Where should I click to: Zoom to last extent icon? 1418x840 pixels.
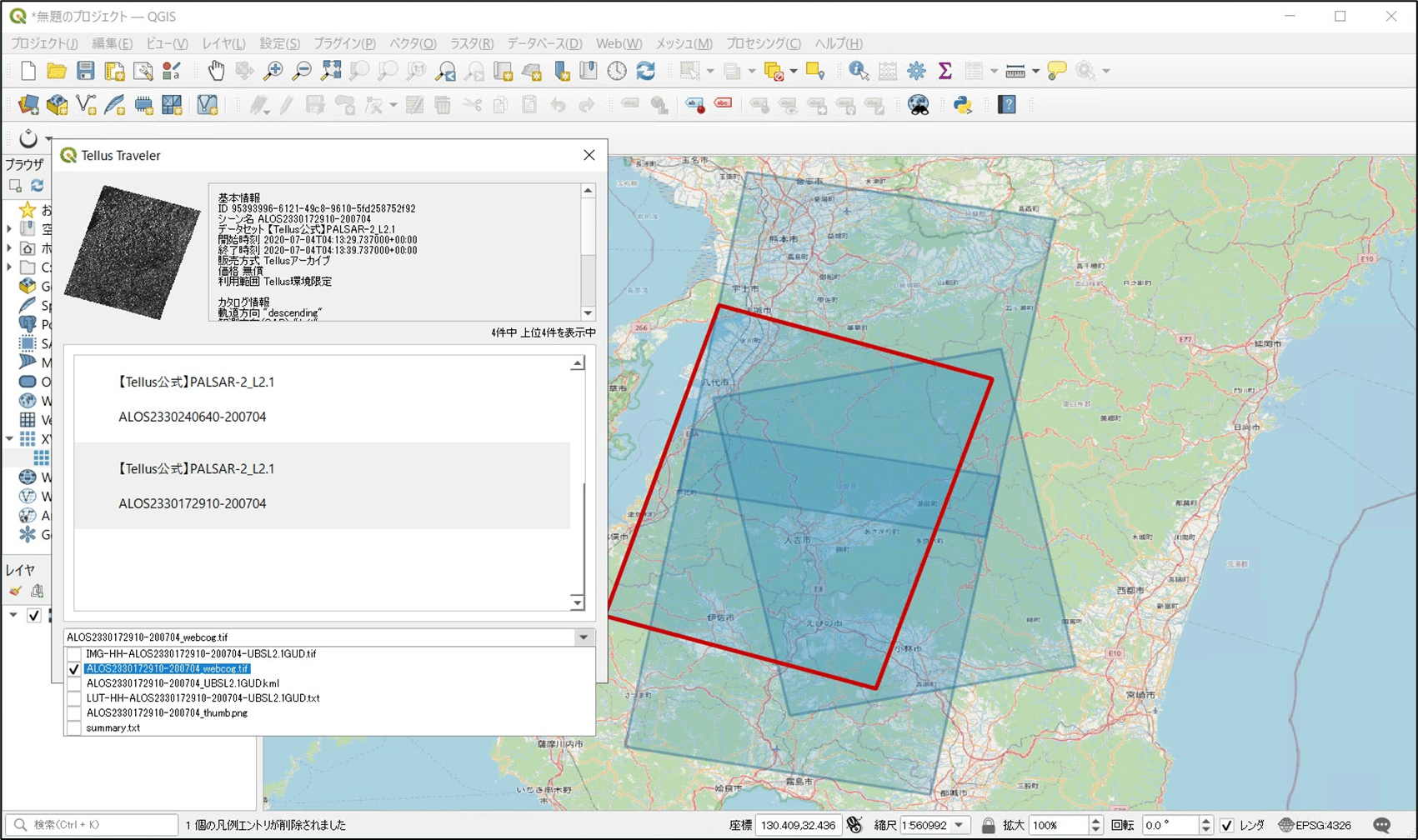pyautogui.click(x=446, y=72)
